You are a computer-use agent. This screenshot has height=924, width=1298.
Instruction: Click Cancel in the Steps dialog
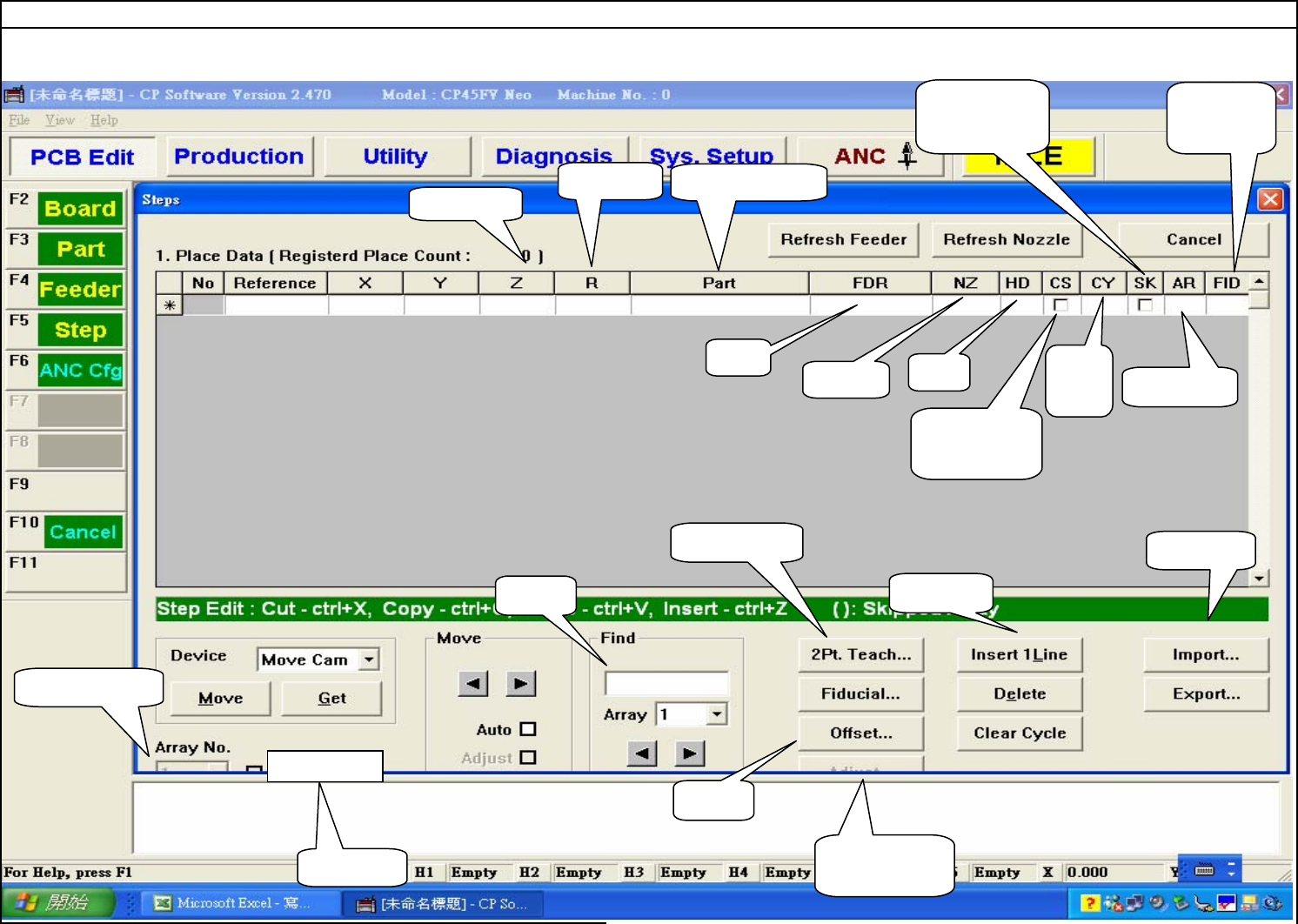tap(1194, 239)
